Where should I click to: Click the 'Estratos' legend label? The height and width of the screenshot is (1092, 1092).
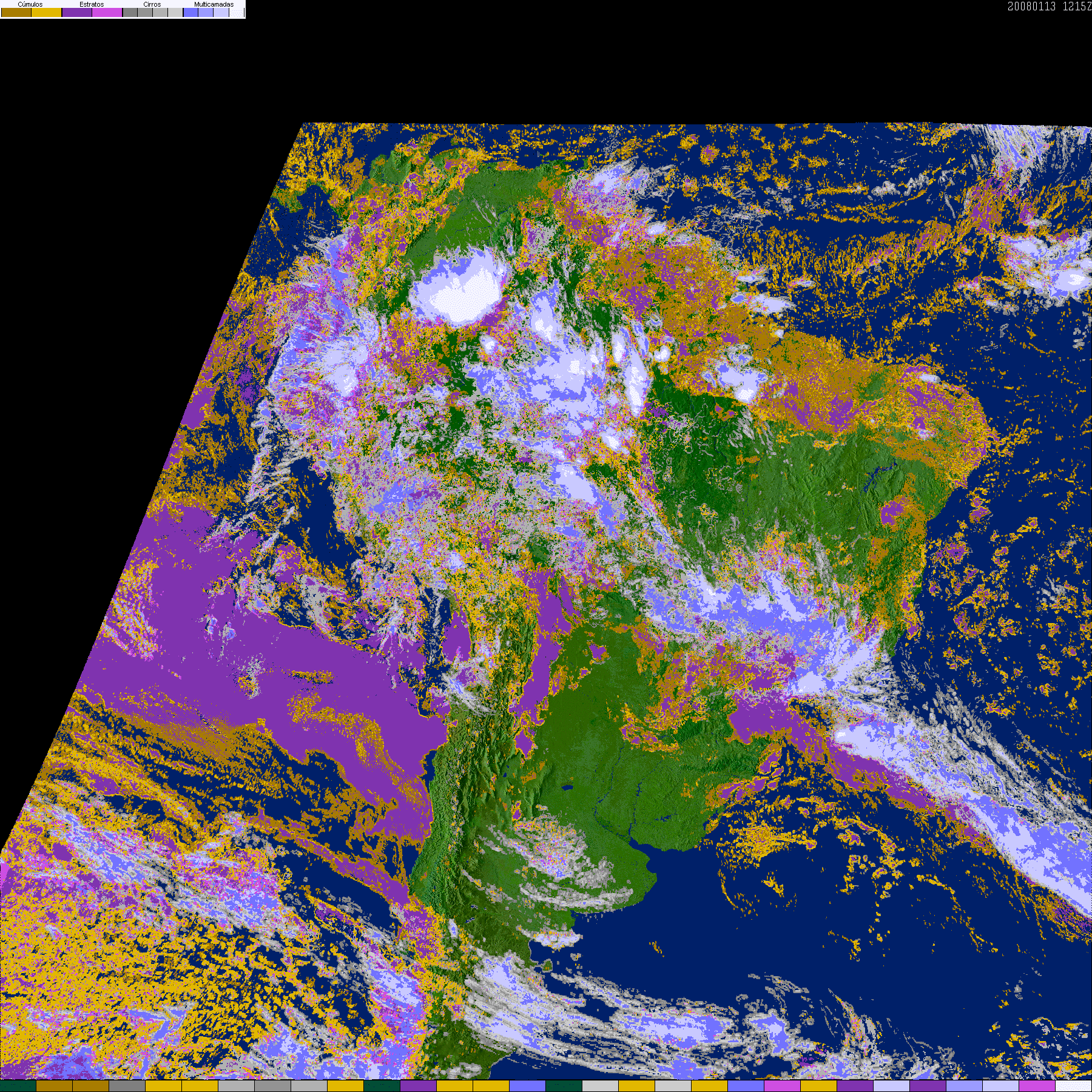click(x=92, y=4)
